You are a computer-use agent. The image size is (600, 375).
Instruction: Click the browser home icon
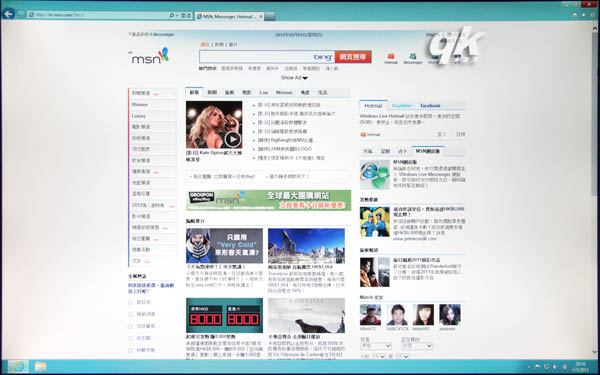pyautogui.click(x=574, y=15)
